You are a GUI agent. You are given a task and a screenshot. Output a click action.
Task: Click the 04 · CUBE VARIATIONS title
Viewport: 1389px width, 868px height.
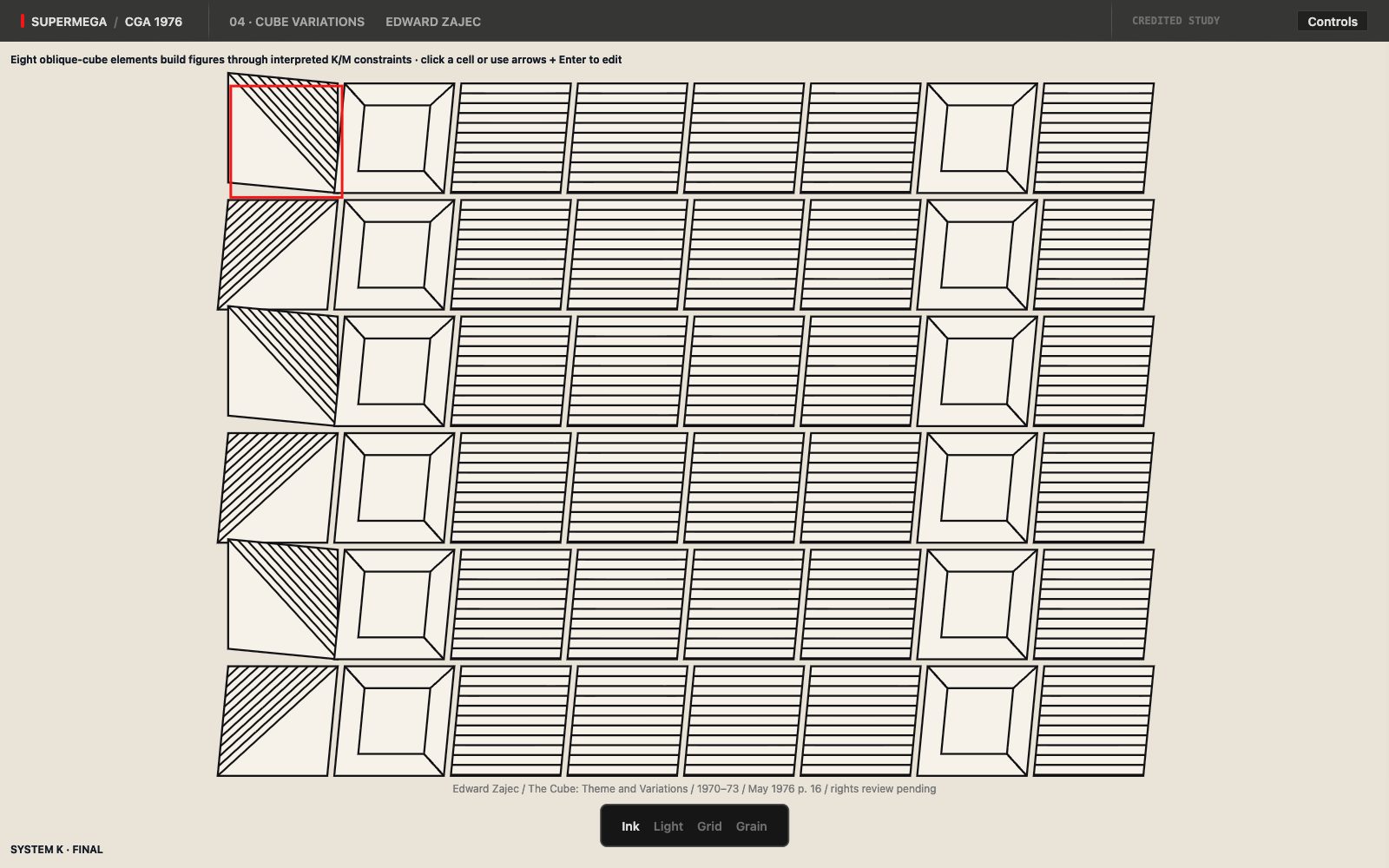(297, 22)
